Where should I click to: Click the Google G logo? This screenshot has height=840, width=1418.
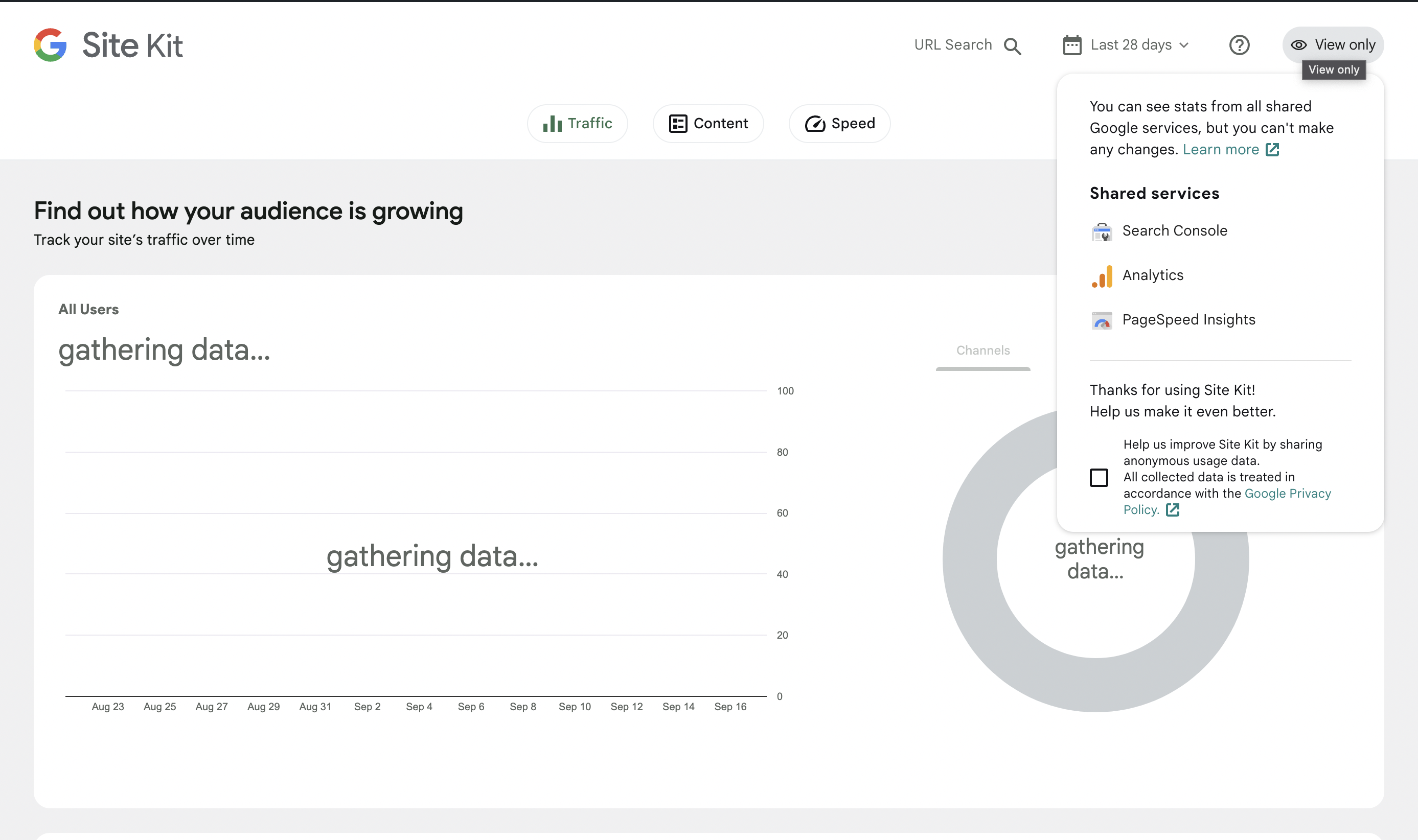pos(51,45)
